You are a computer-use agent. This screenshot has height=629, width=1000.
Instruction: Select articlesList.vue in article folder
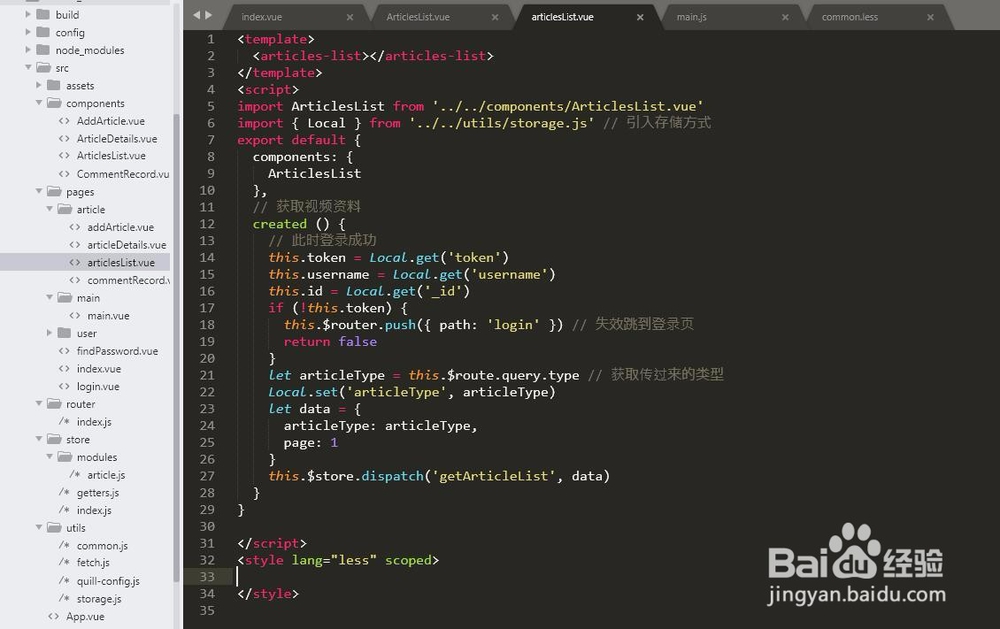(121, 262)
